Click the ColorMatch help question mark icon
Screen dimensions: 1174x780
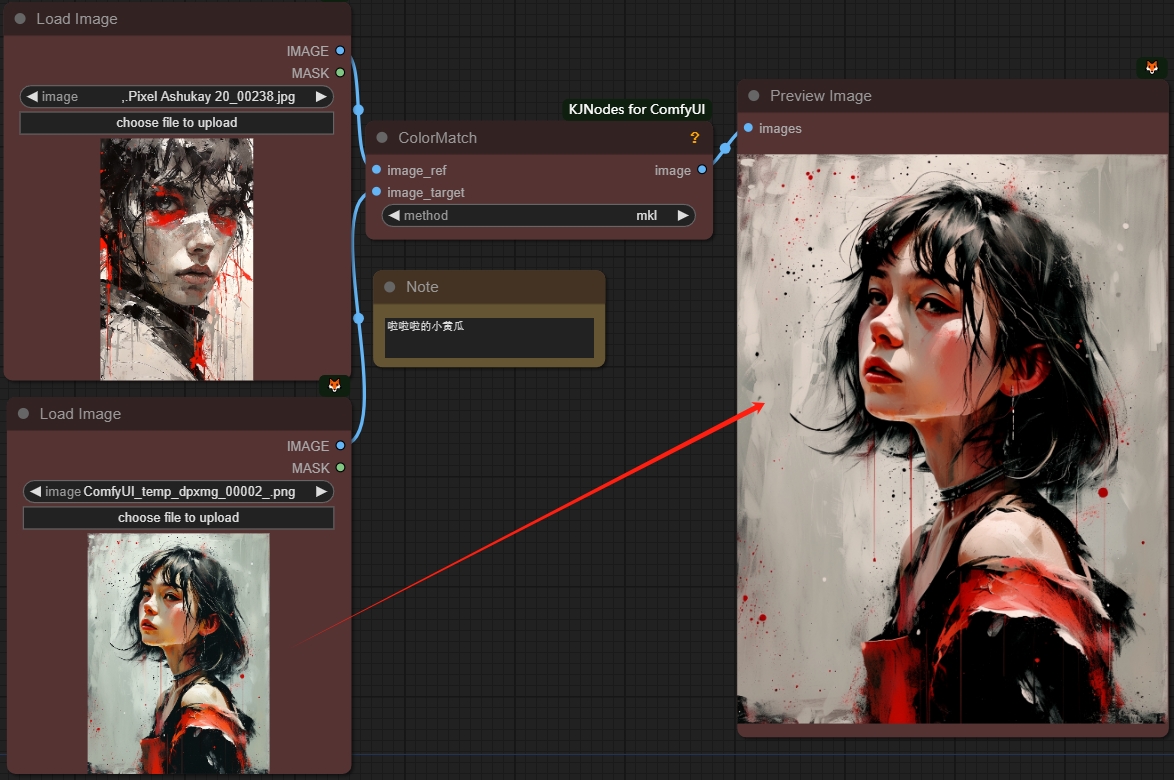(695, 138)
